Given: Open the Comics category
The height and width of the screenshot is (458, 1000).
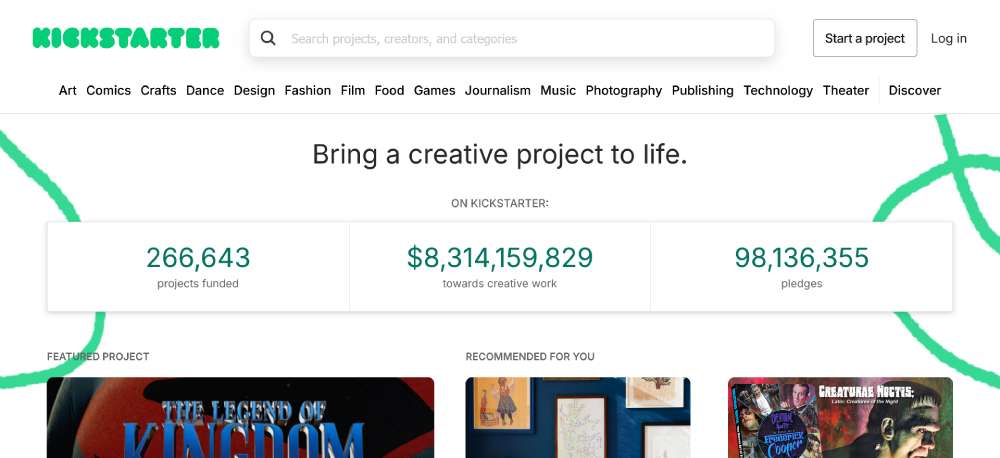Looking at the screenshot, I should pos(108,90).
